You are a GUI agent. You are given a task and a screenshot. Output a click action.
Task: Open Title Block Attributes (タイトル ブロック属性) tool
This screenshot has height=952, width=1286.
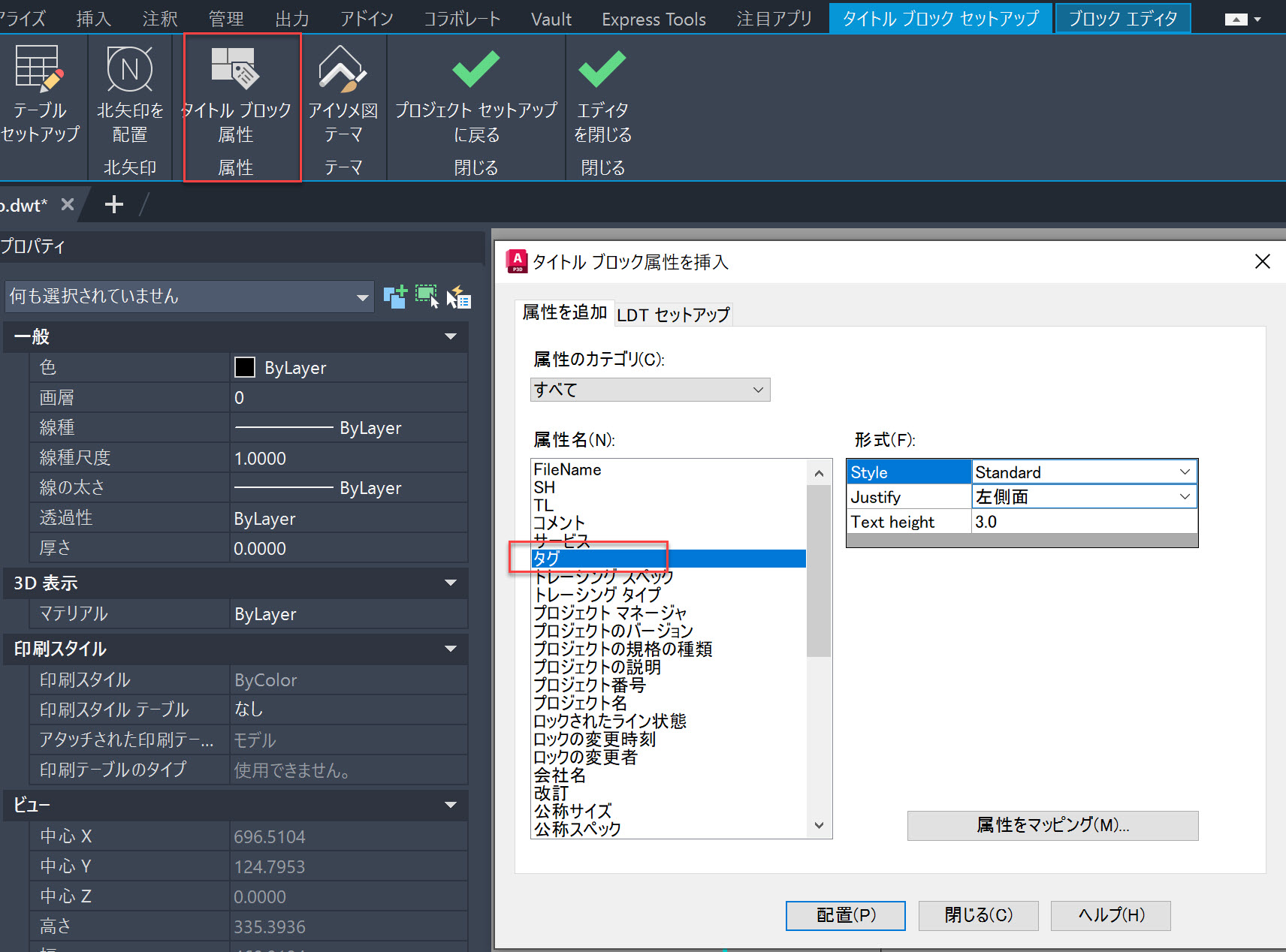coord(235,94)
